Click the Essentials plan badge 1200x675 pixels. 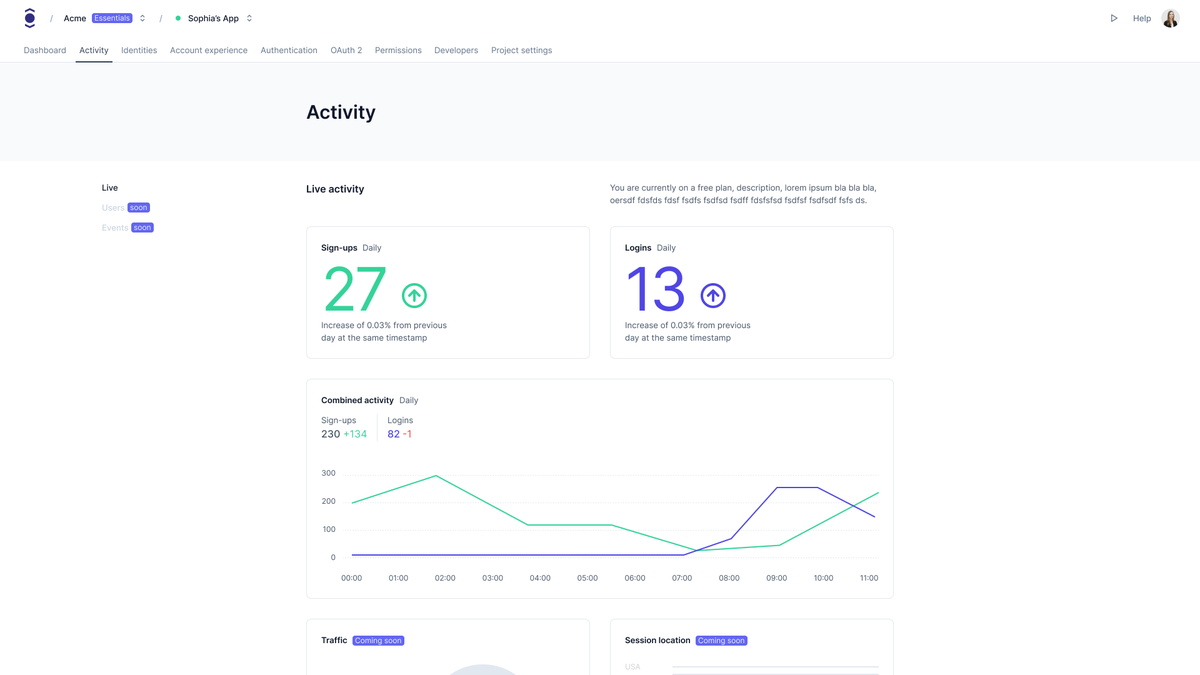pos(112,18)
